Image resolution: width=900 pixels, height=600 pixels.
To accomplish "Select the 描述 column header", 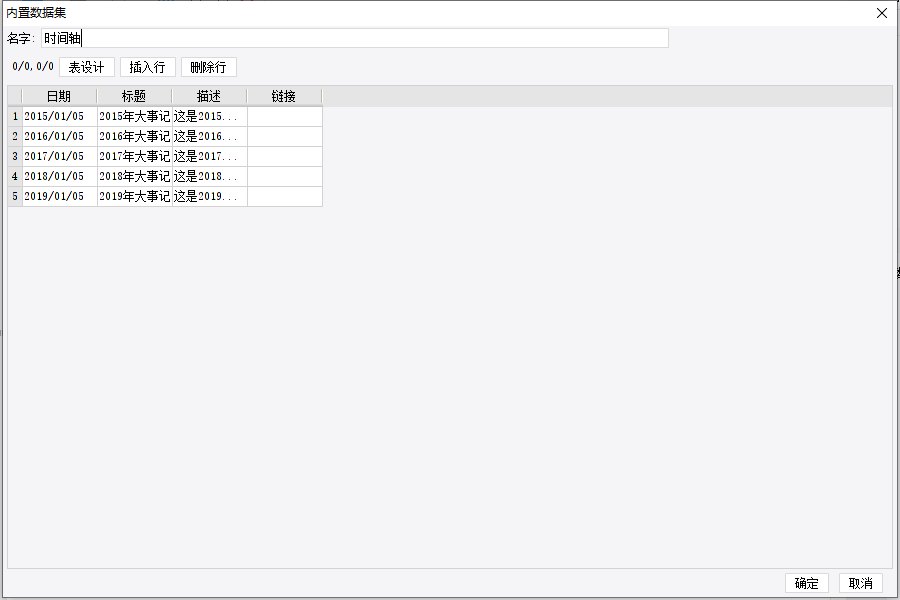I will [209, 96].
